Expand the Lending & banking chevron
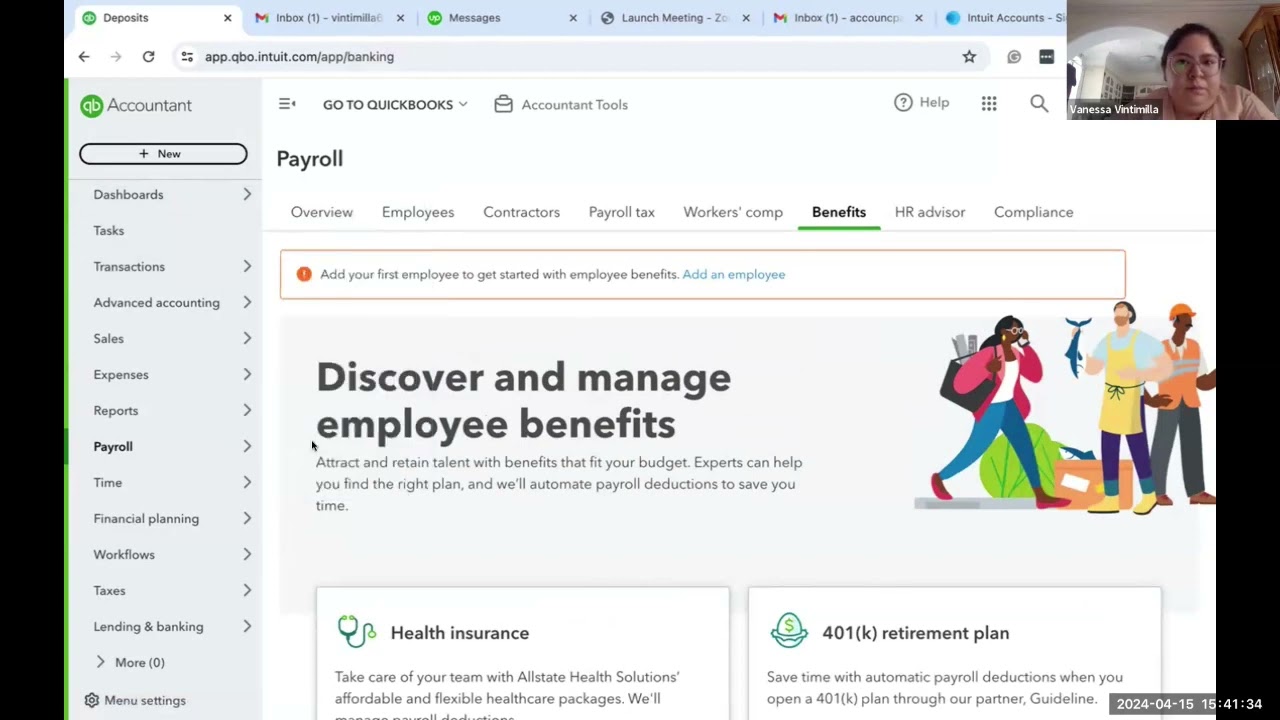Screen dimensions: 1280x720 247,626
